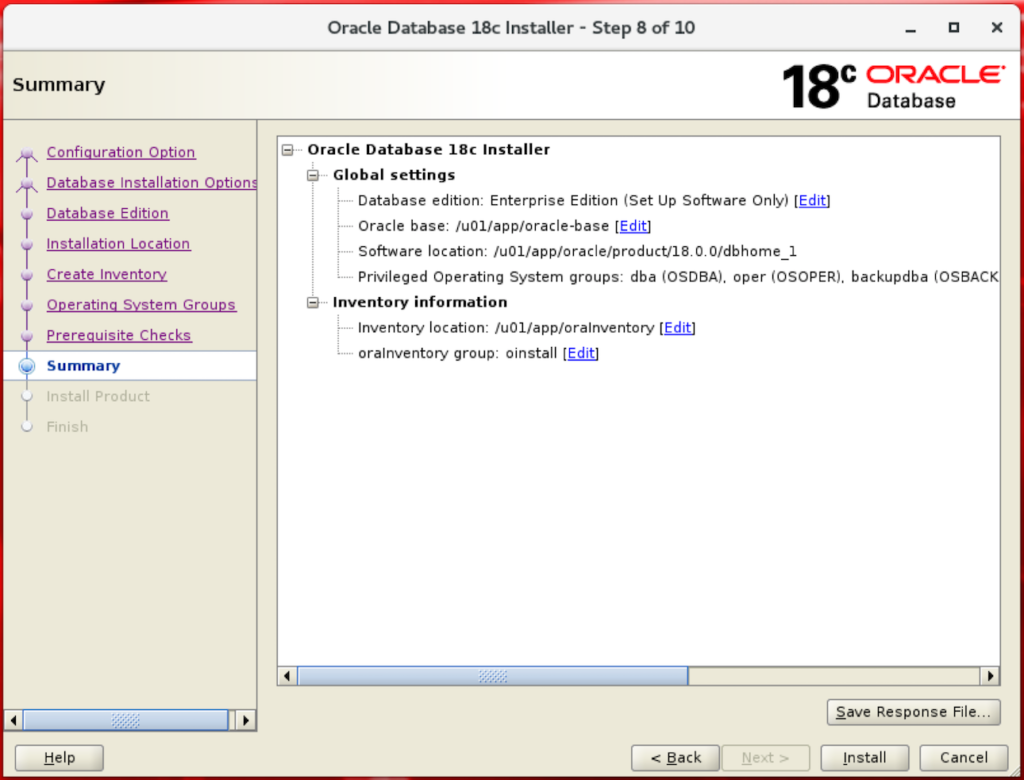Open Help for the installer
This screenshot has width=1024, height=780.
[59, 758]
